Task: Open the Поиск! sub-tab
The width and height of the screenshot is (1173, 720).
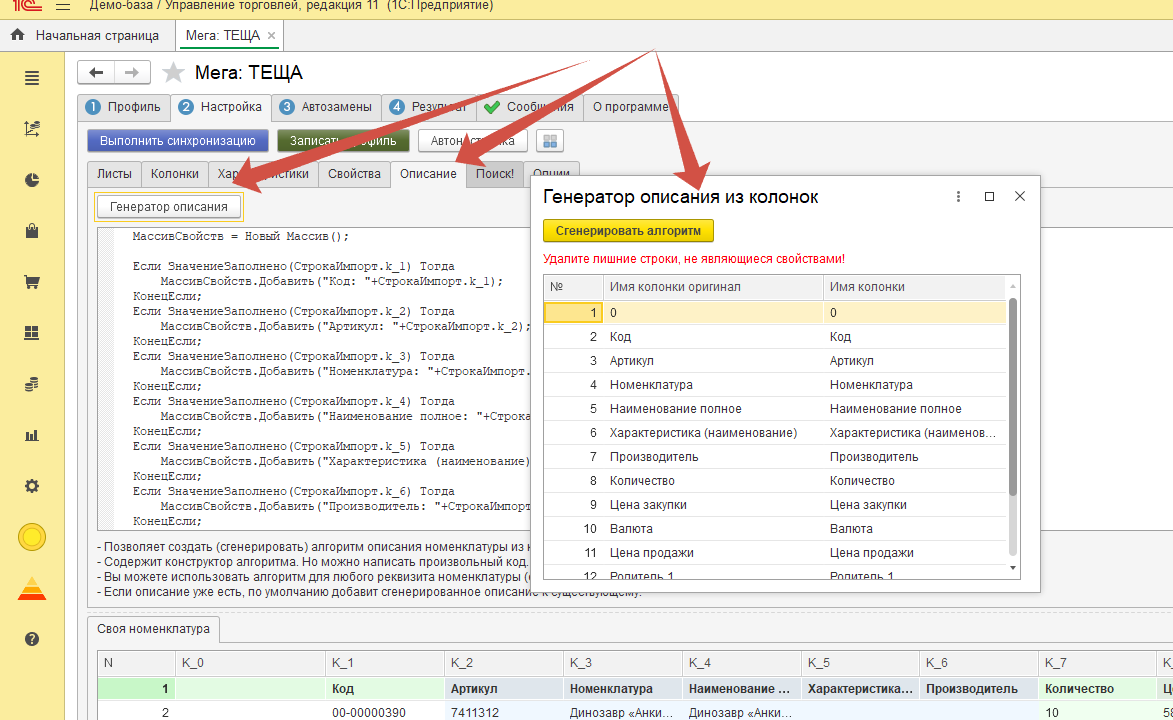Action: [494, 174]
